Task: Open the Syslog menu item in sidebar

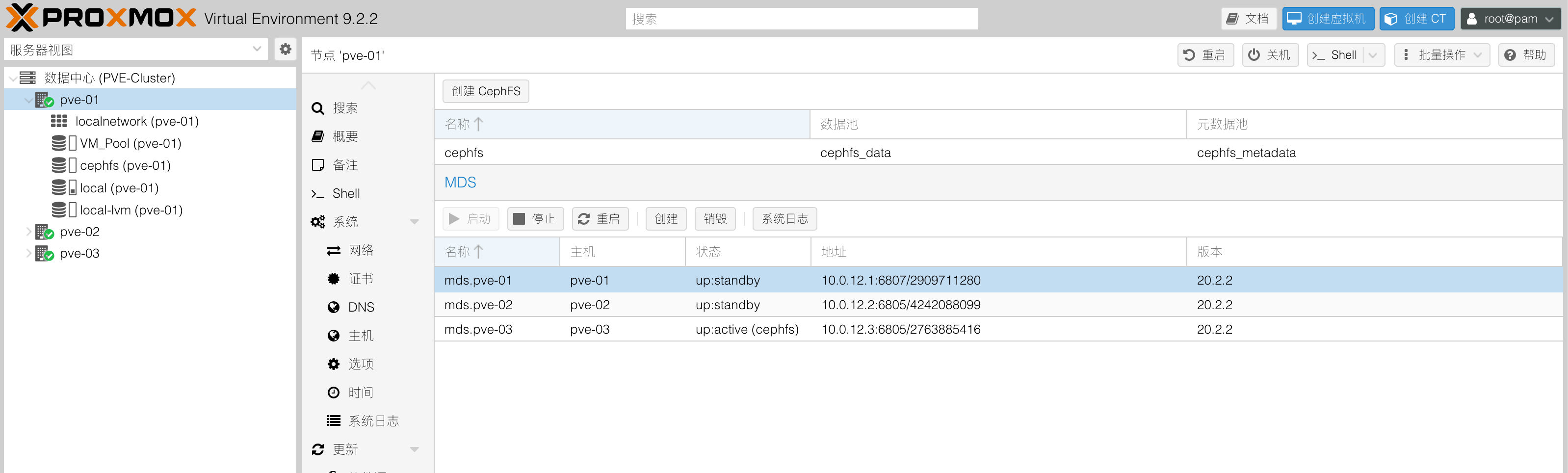Action: [x=367, y=420]
